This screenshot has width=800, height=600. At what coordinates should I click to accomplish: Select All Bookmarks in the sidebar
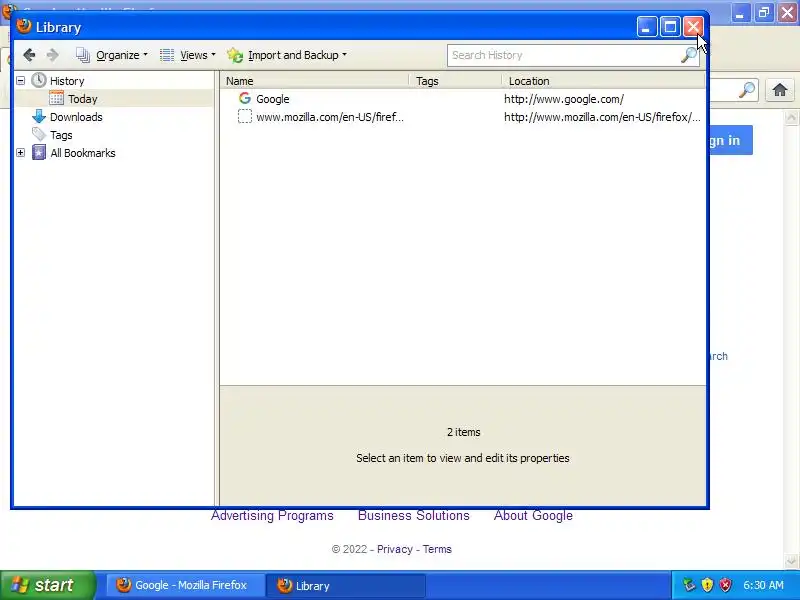pos(83,153)
